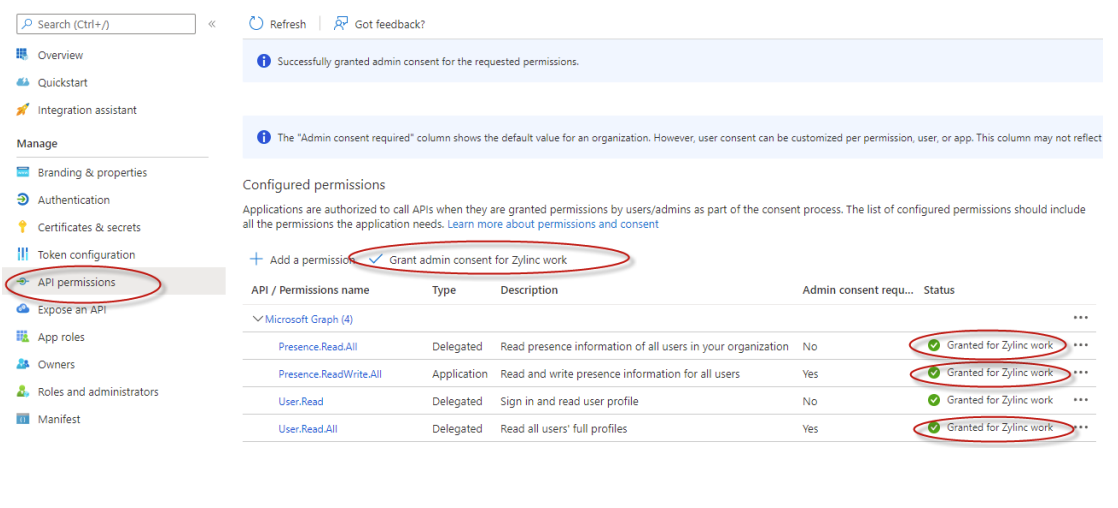
Task: Click the Manifest icon
Action: point(22,419)
